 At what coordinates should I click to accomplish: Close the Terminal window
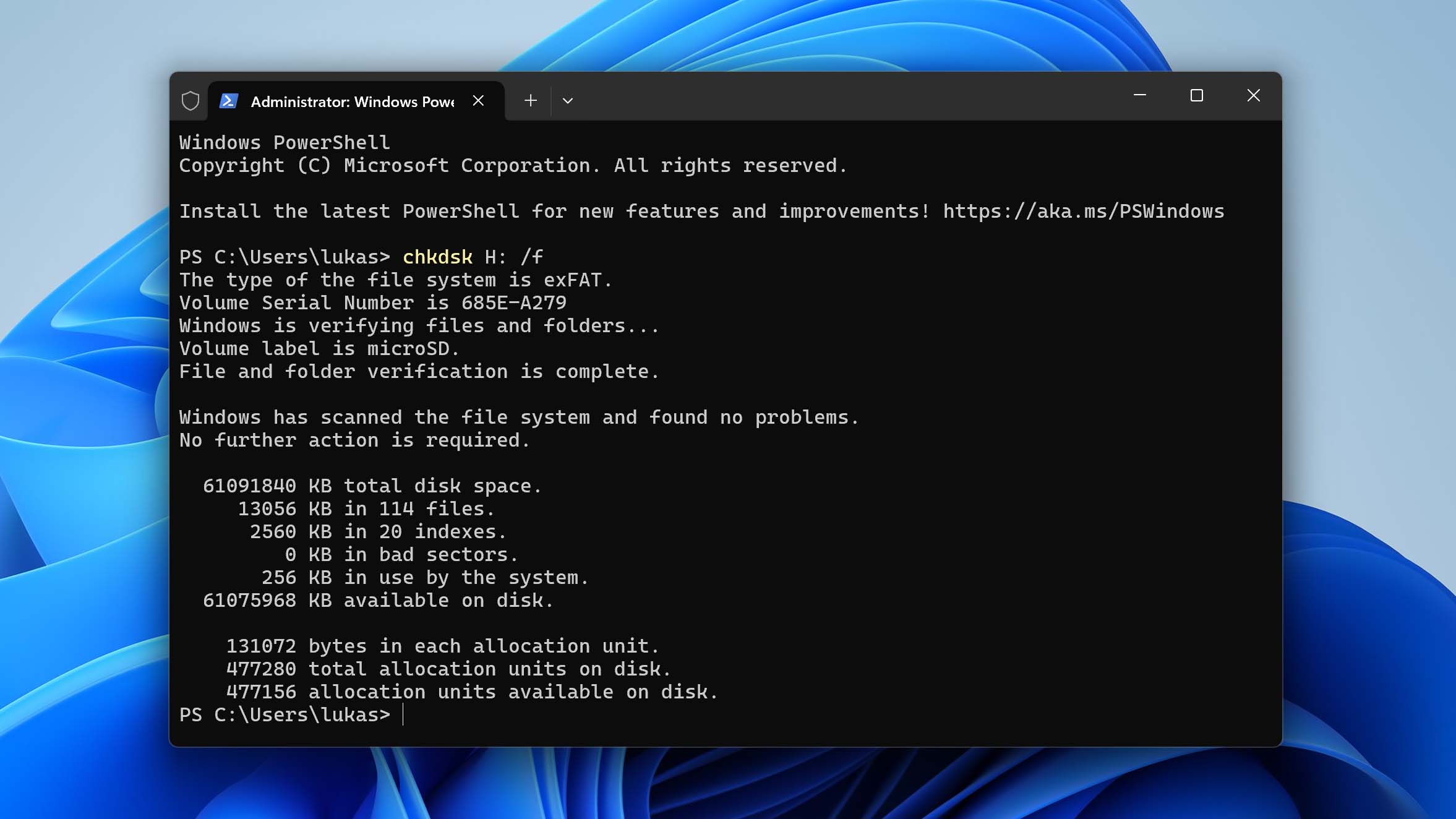click(1254, 95)
